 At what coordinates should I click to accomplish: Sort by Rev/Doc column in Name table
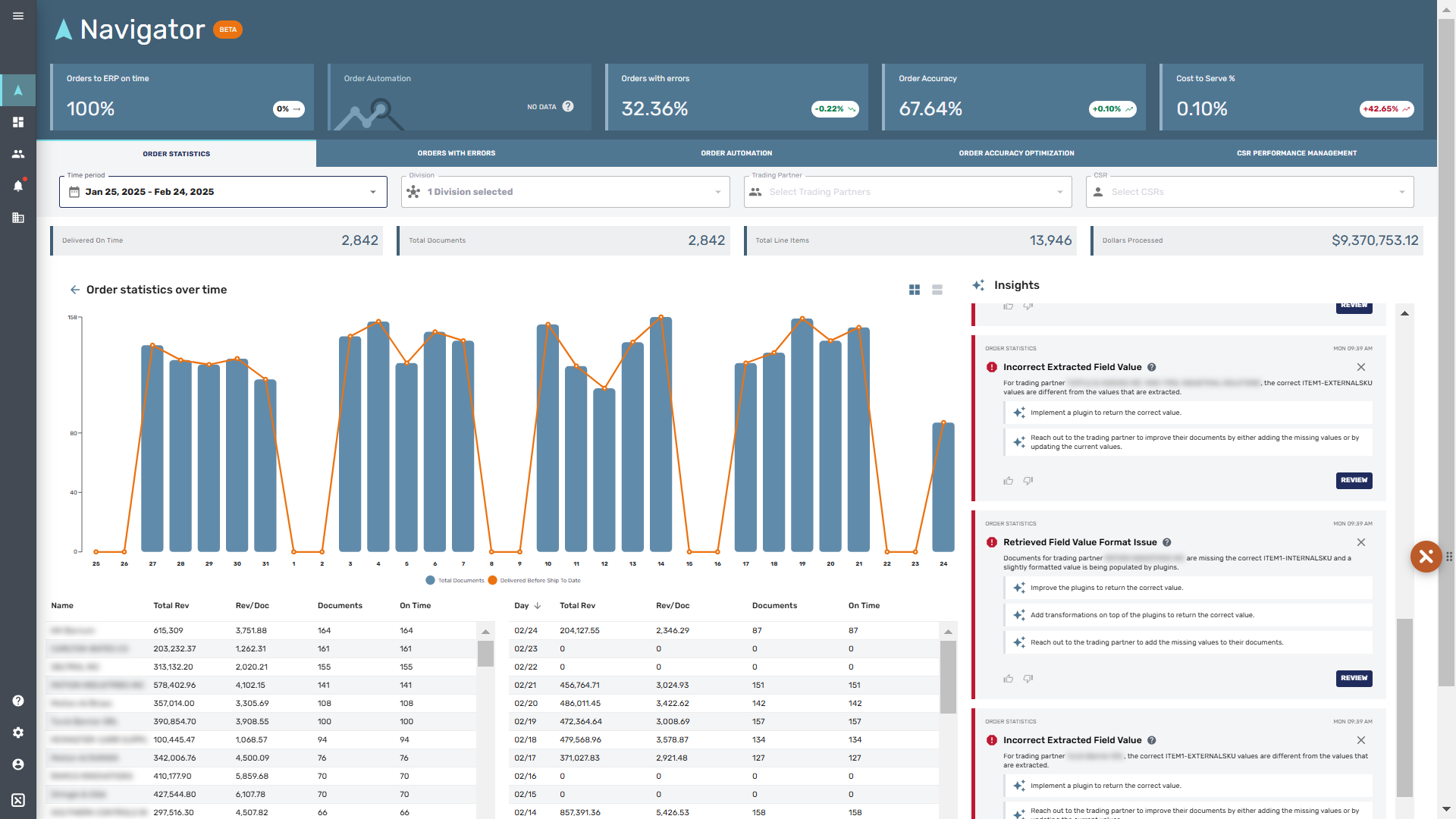[253, 606]
